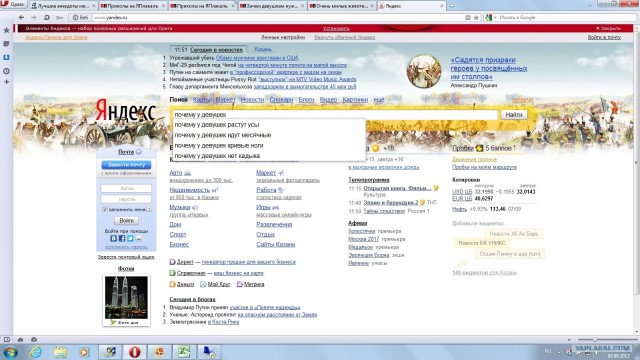640x360 pixels.
Task: Click the login (логин) field
Action: [x=126, y=189]
